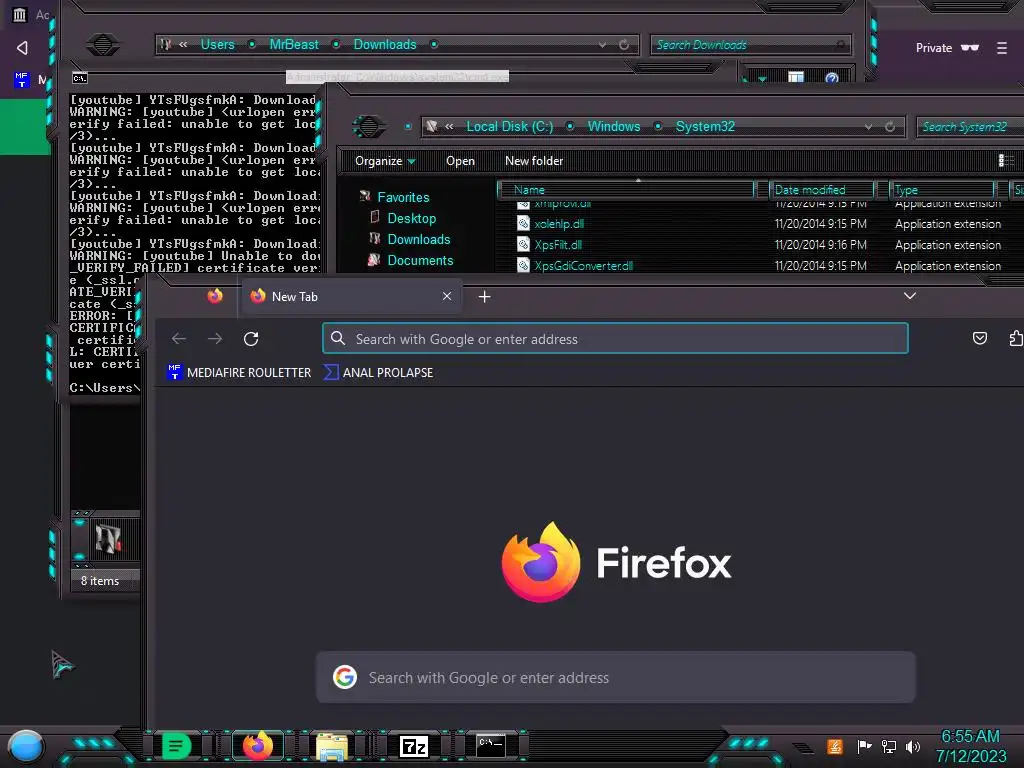Click System32 breadcrumb segment
Image resolution: width=1024 pixels, height=768 pixels.
coord(705,127)
